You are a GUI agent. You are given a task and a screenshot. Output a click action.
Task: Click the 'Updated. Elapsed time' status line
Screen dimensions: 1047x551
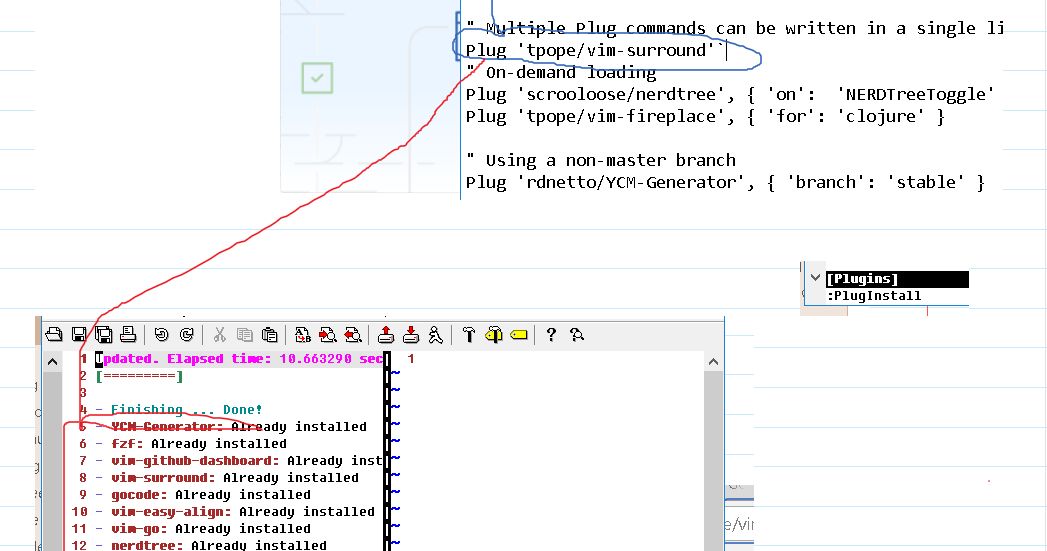240,359
